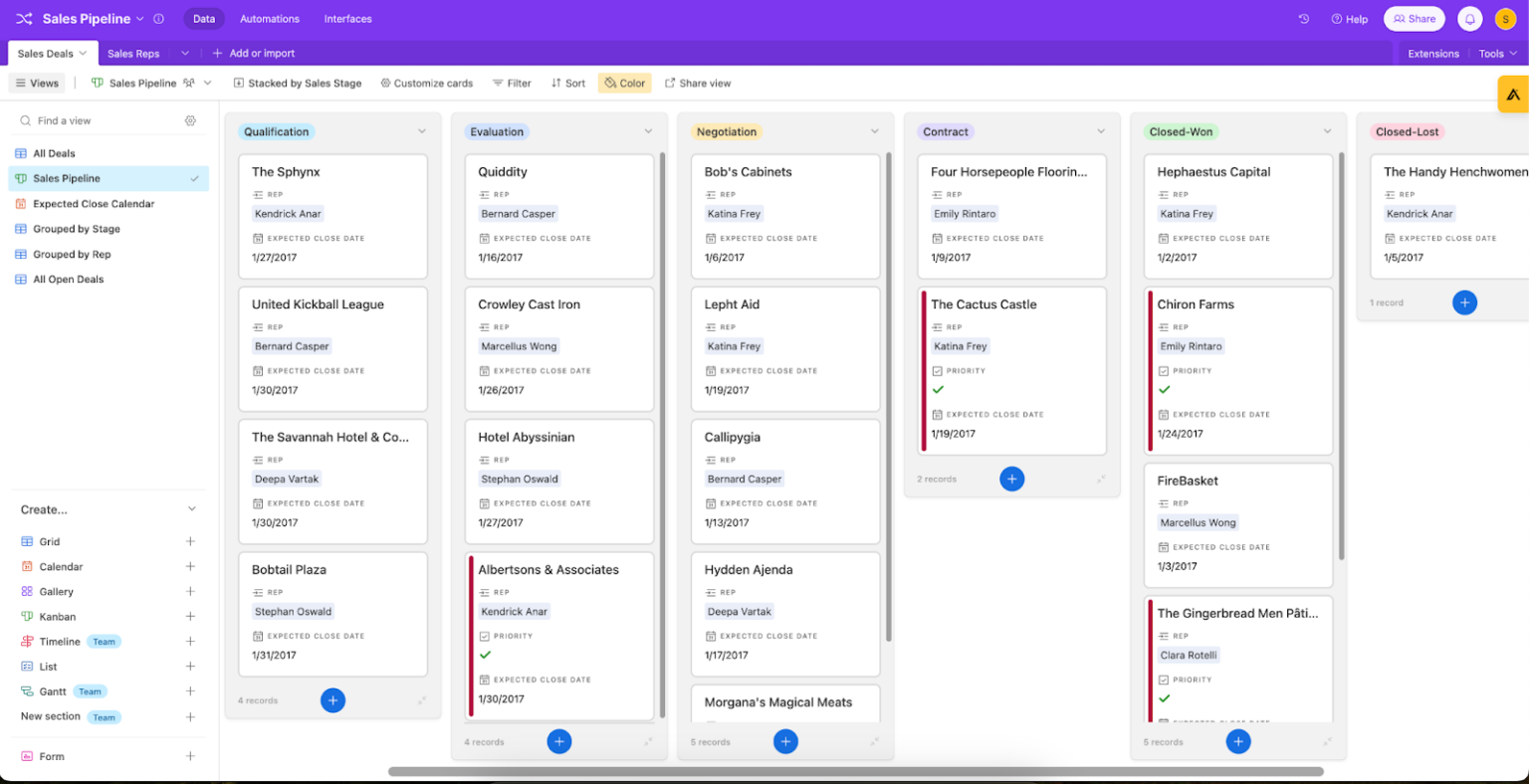Select the Color coloring option
Image resolution: width=1529 pixels, height=784 pixels.
pyautogui.click(x=624, y=83)
